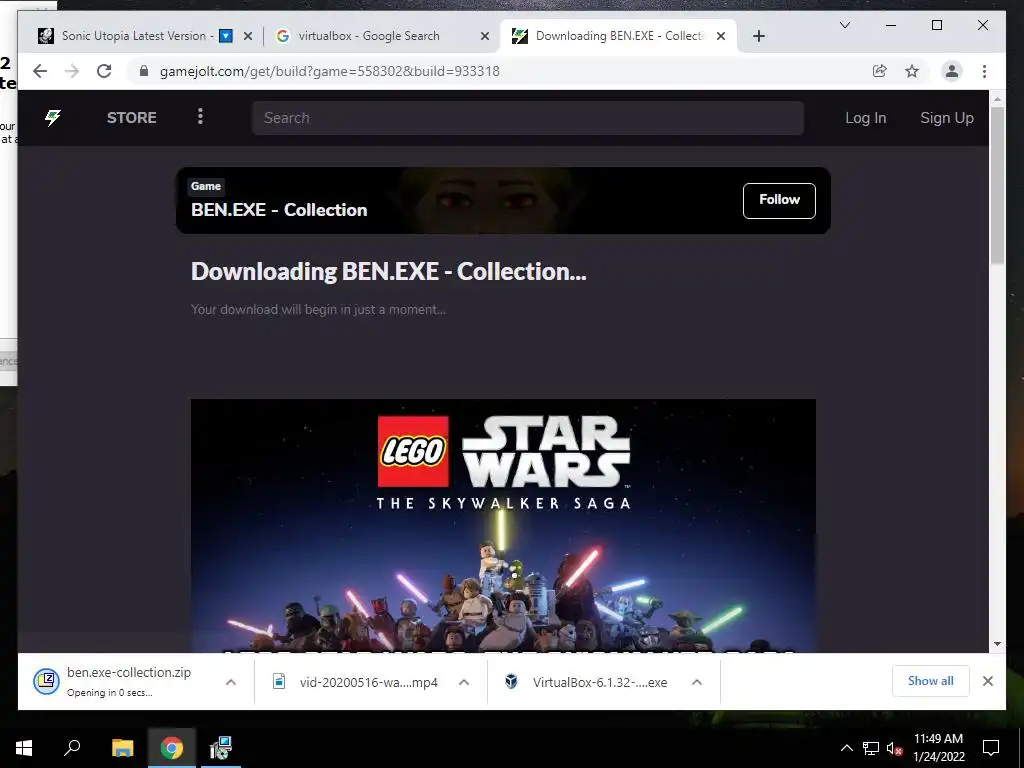Select the gamejolt.com address bar URL
Image resolution: width=1024 pixels, height=768 pixels.
click(330, 71)
